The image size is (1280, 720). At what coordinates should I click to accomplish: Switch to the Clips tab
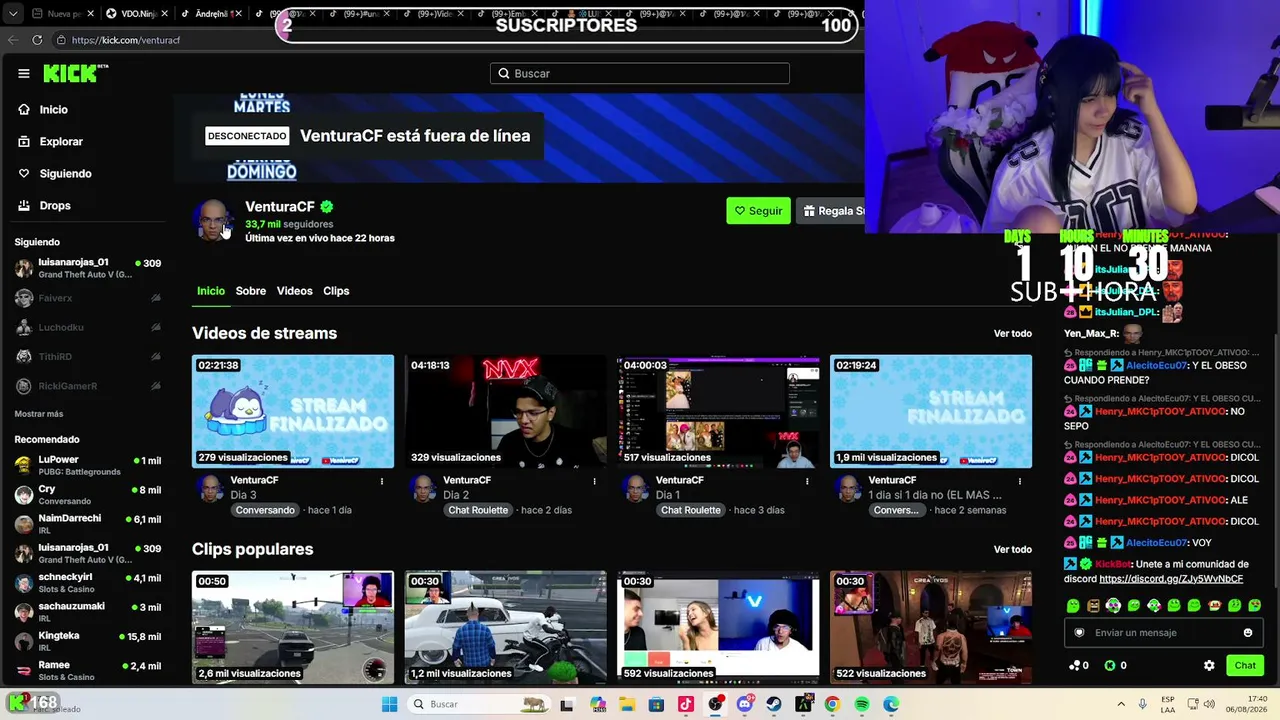(336, 291)
